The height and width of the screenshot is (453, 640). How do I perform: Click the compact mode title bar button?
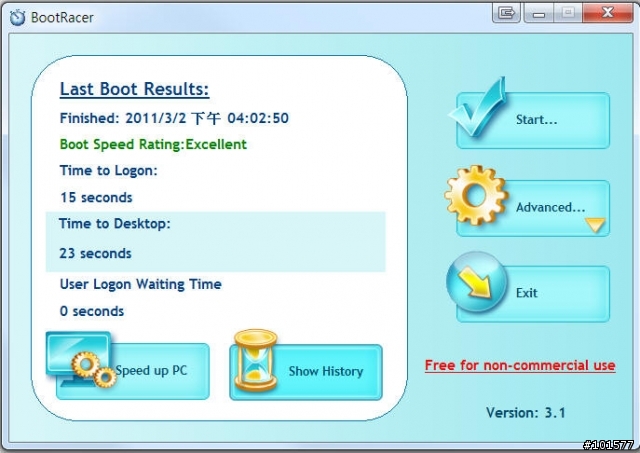506,13
